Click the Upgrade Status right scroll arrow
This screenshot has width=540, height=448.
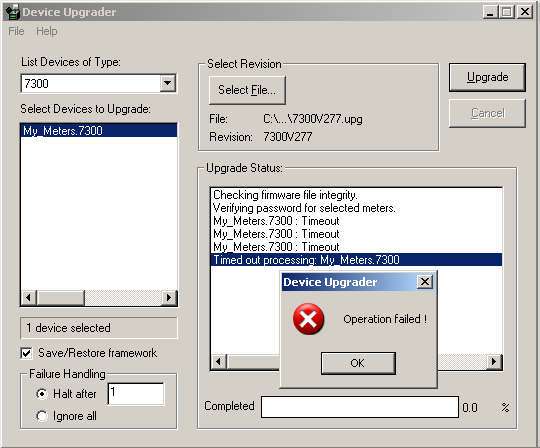[494, 362]
